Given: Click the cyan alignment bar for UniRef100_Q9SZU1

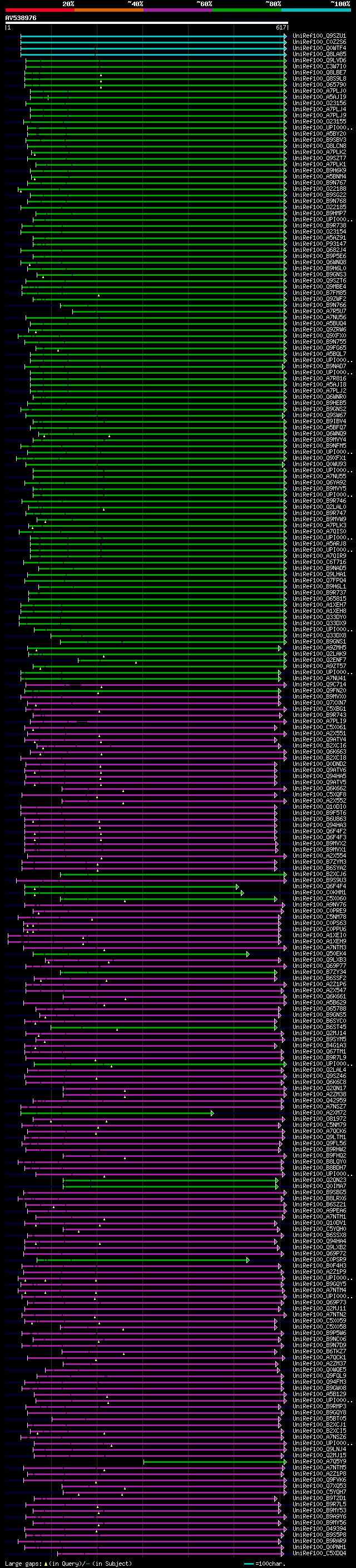Looking at the screenshot, I should coord(153,36).
